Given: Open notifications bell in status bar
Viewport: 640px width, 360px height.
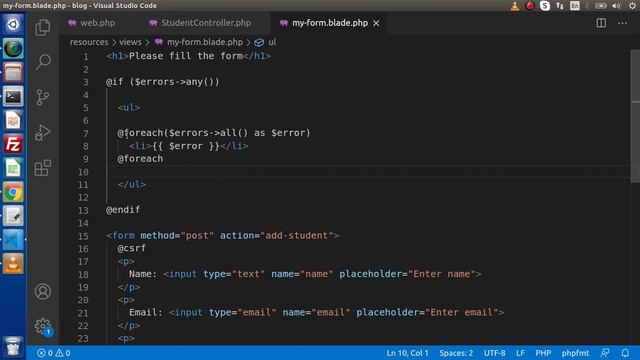Looking at the screenshot, I should (625, 353).
